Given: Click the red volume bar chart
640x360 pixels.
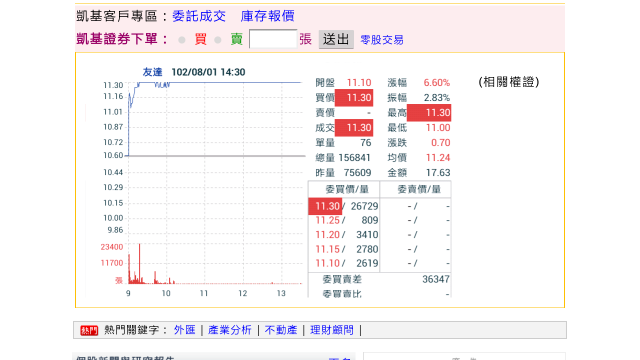Looking at the screenshot, I should (x=216, y=264).
